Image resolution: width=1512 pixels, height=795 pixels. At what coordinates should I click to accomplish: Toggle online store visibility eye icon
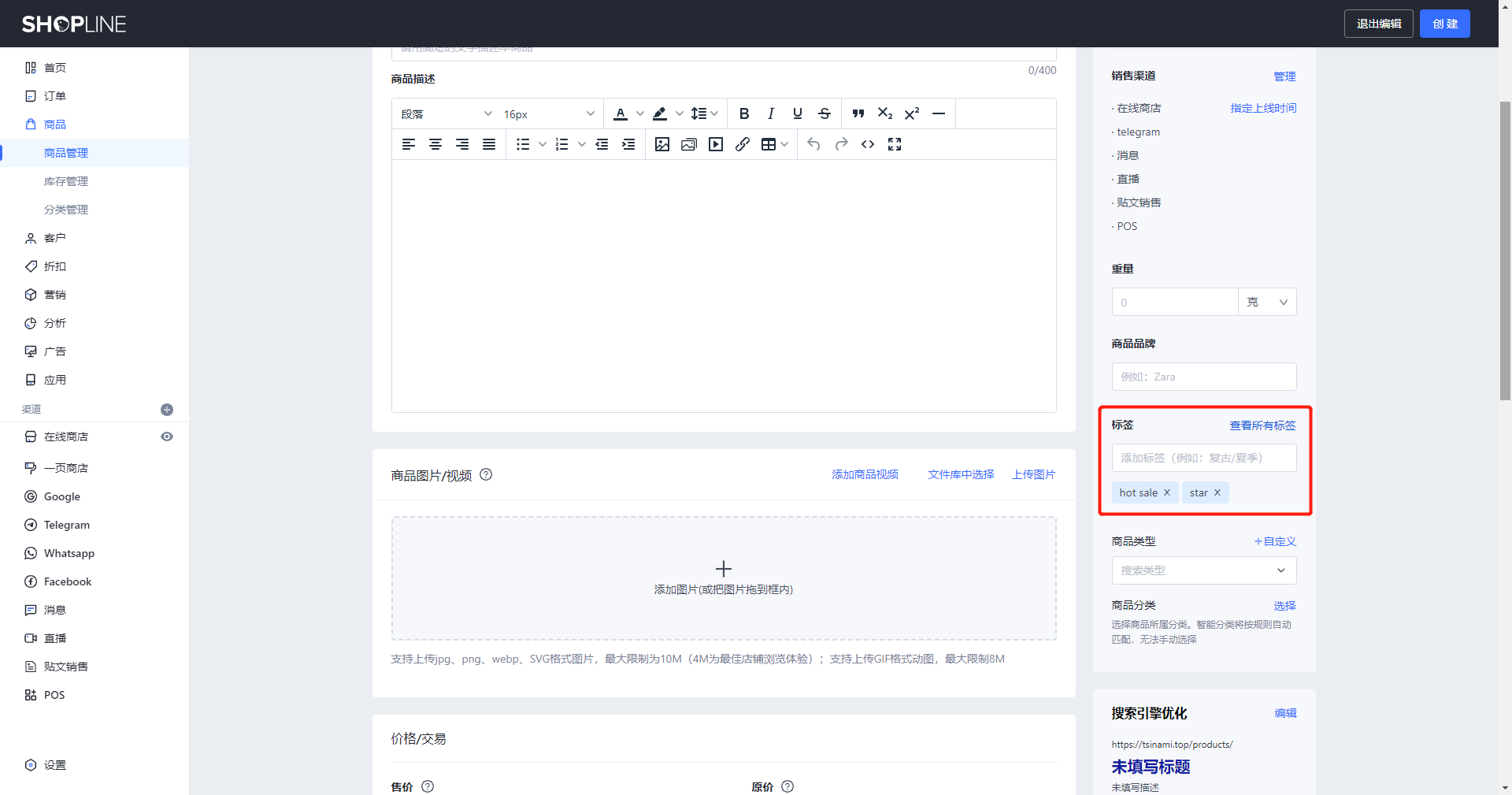[167, 437]
